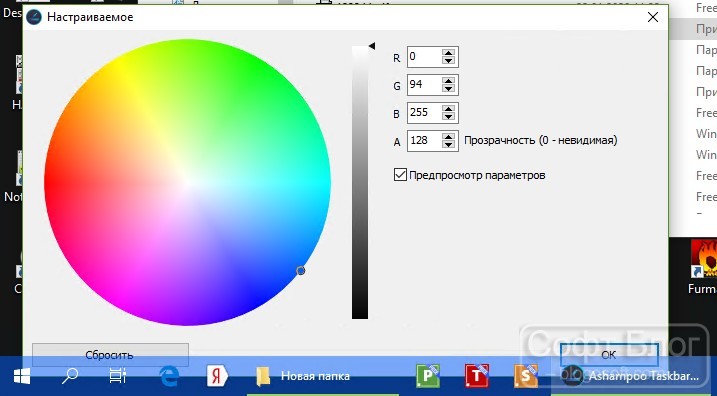Click the Windows Start button
Screen dimensions: 717x396
tap(21, 376)
